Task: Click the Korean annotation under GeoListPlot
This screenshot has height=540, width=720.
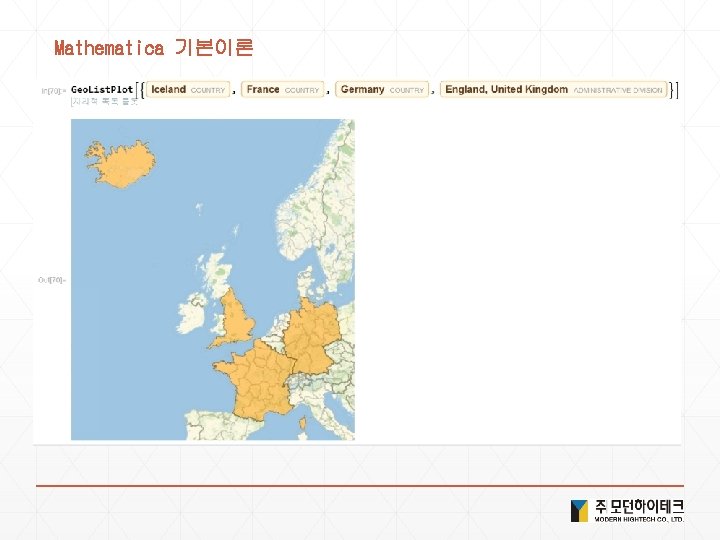Action: [104, 101]
